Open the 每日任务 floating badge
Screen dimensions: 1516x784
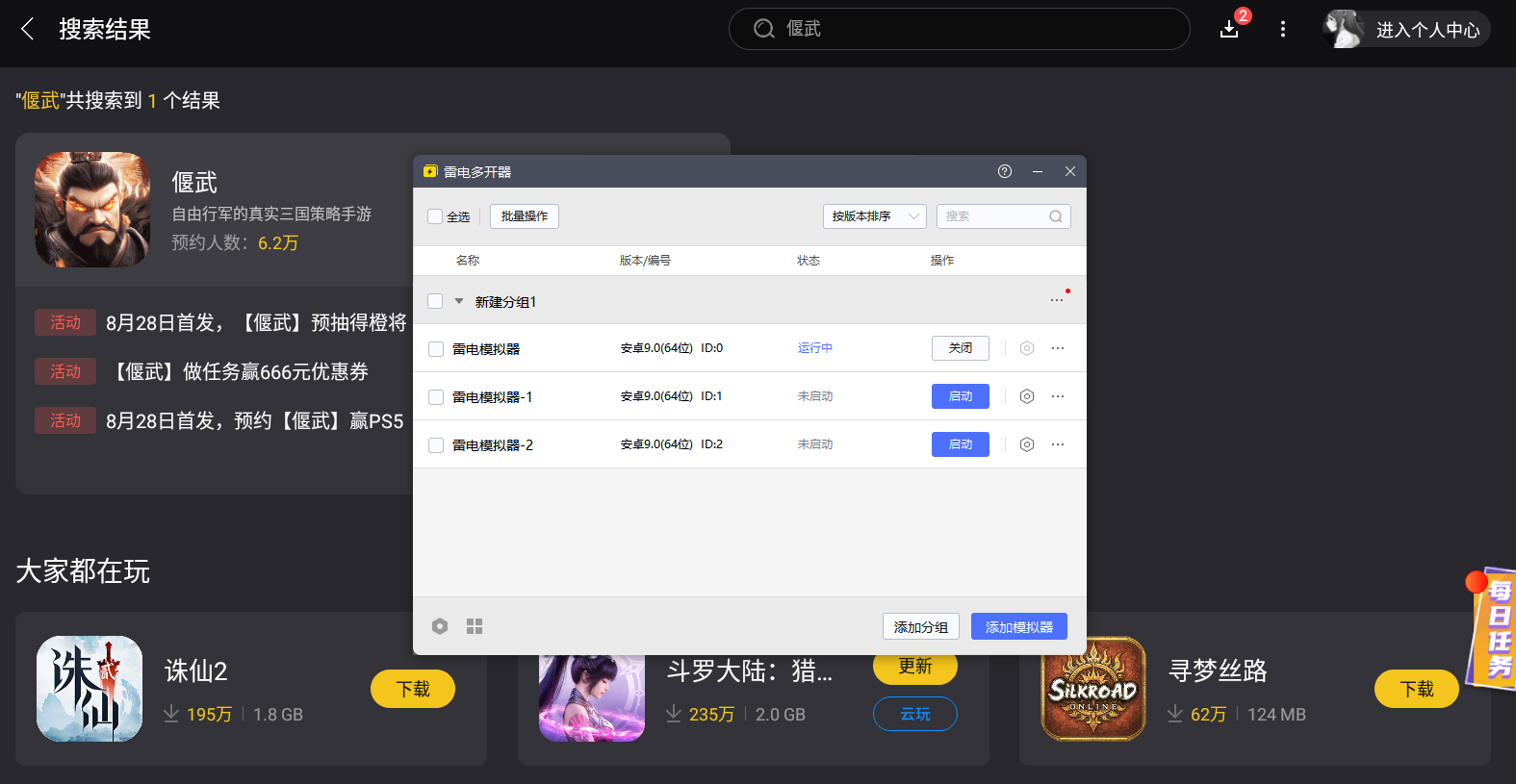click(1490, 628)
